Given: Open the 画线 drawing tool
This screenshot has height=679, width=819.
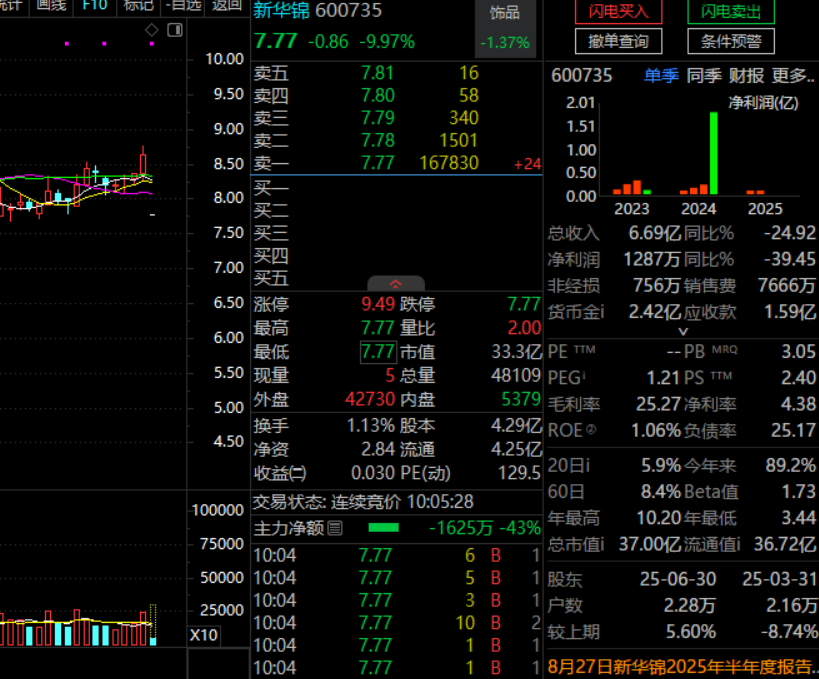Looking at the screenshot, I should [x=52, y=6].
